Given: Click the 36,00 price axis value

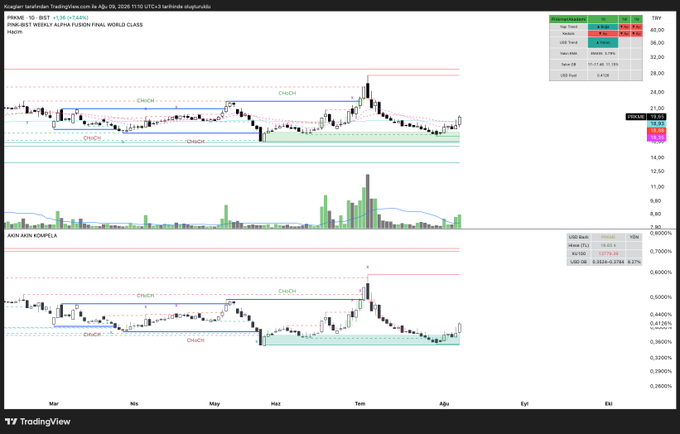Looking at the screenshot, I should 657,43.
